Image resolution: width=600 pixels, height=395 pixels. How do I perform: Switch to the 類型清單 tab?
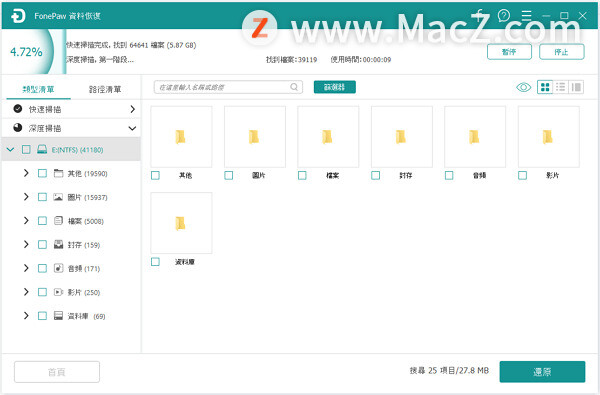[x=38, y=89]
